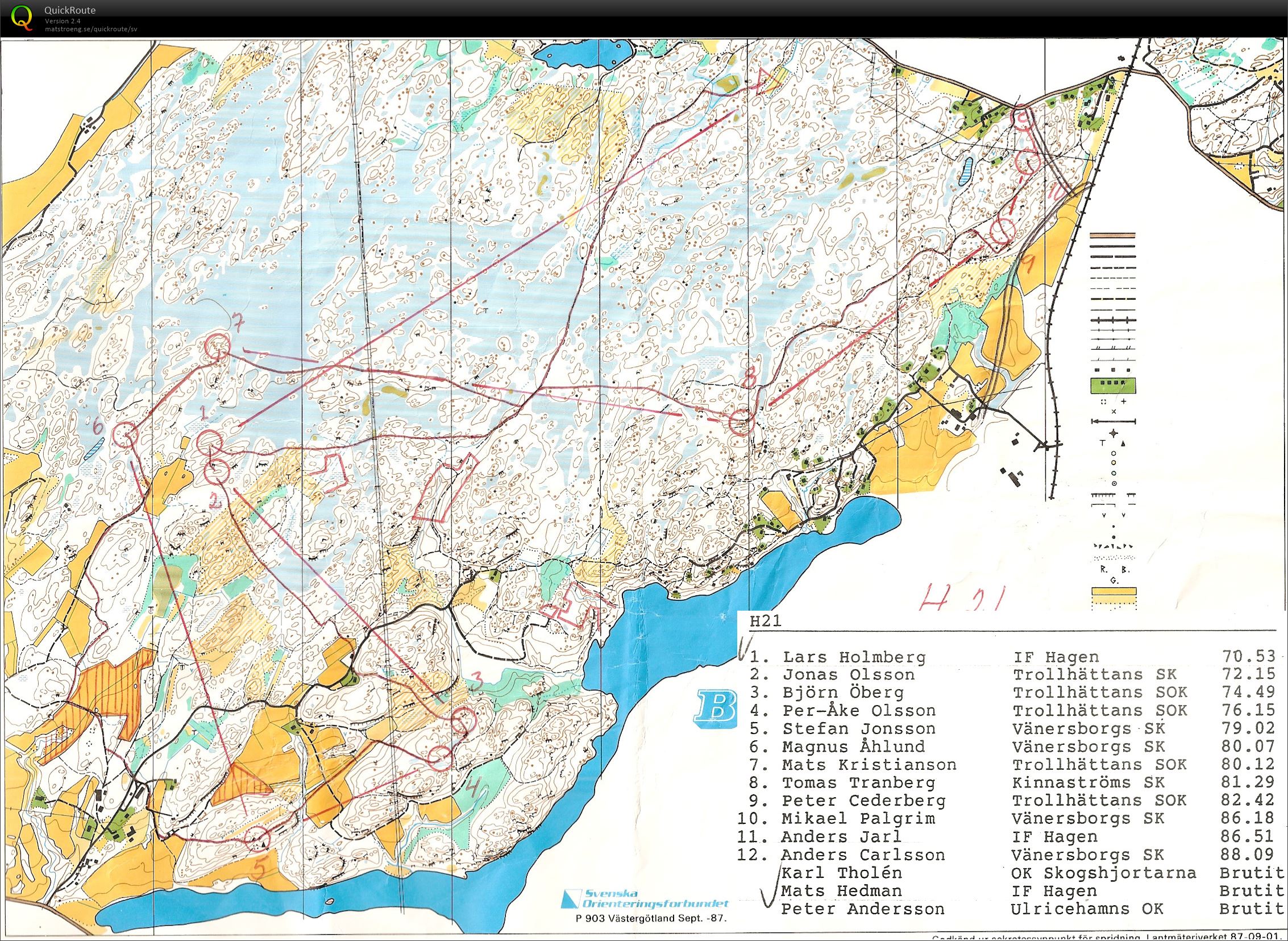Select result row Magnus Åhlund
The width and height of the screenshot is (1288, 941).
click(x=1012, y=746)
